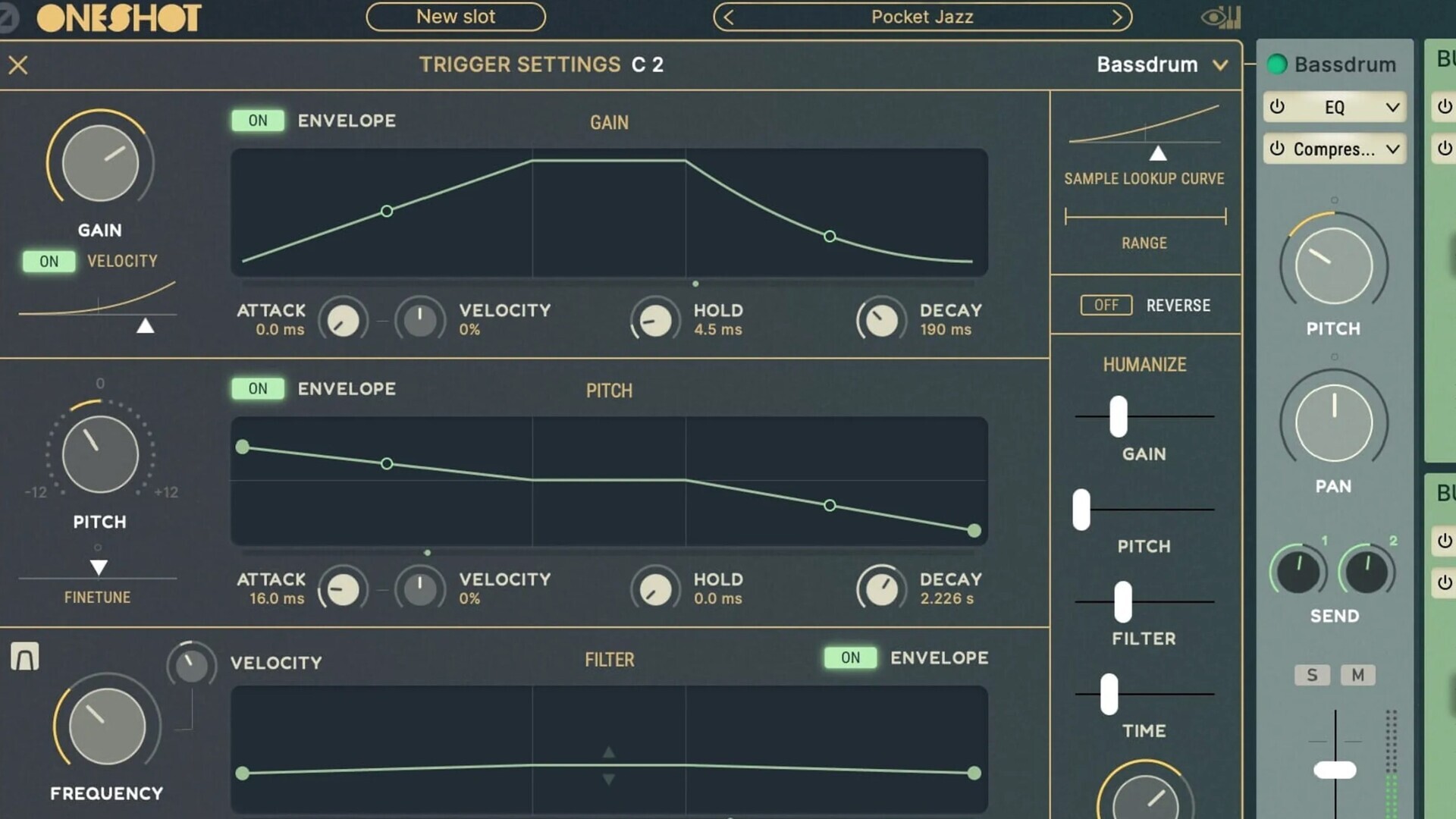Click the main PITCH knob on left
Viewport: 1456px width, 819px height.
coord(100,454)
